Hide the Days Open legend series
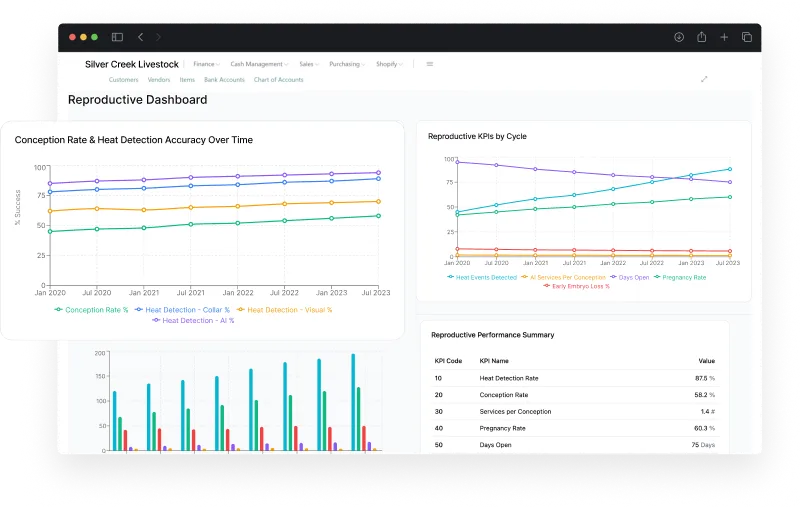The width and height of the screenshot is (806, 508). 630,277
